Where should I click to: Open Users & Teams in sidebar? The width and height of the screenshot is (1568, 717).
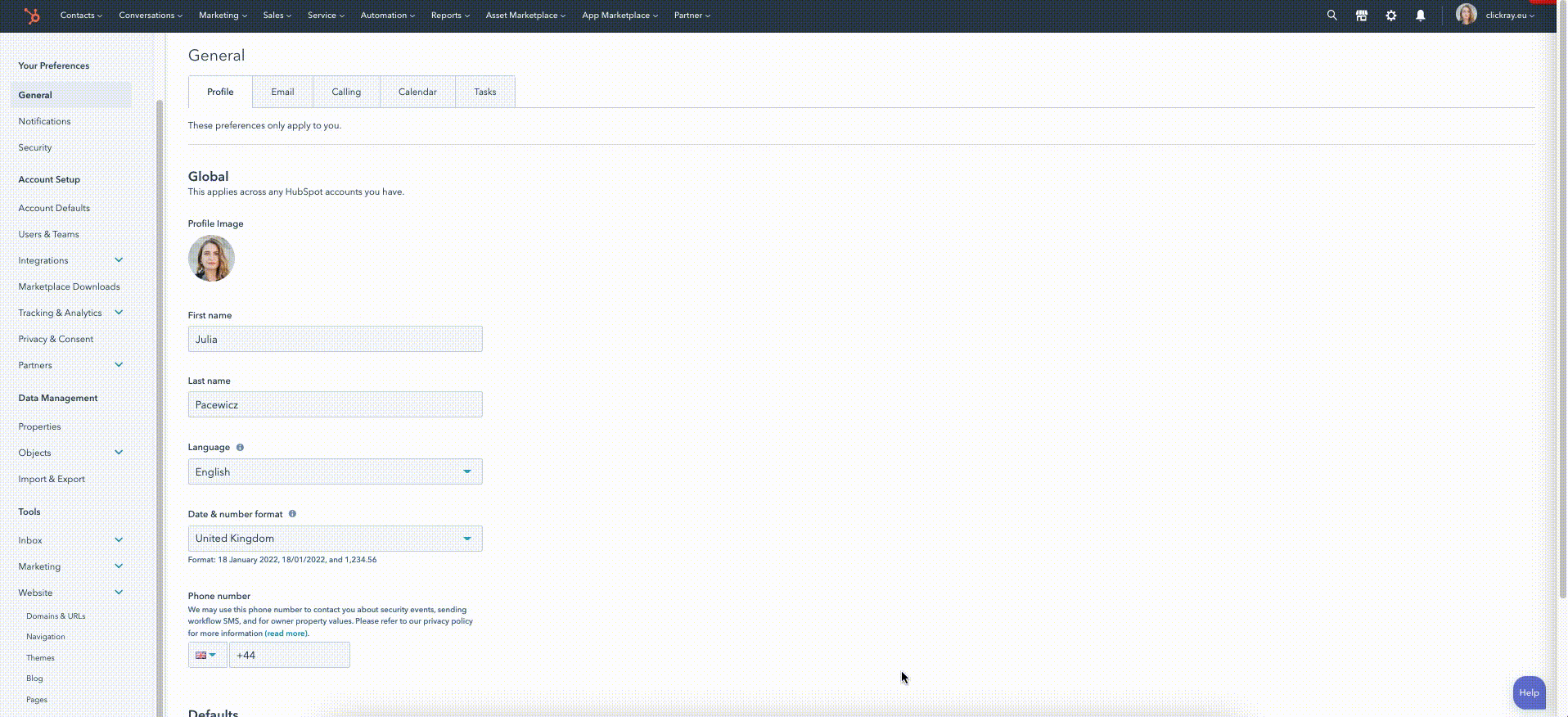click(48, 234)
